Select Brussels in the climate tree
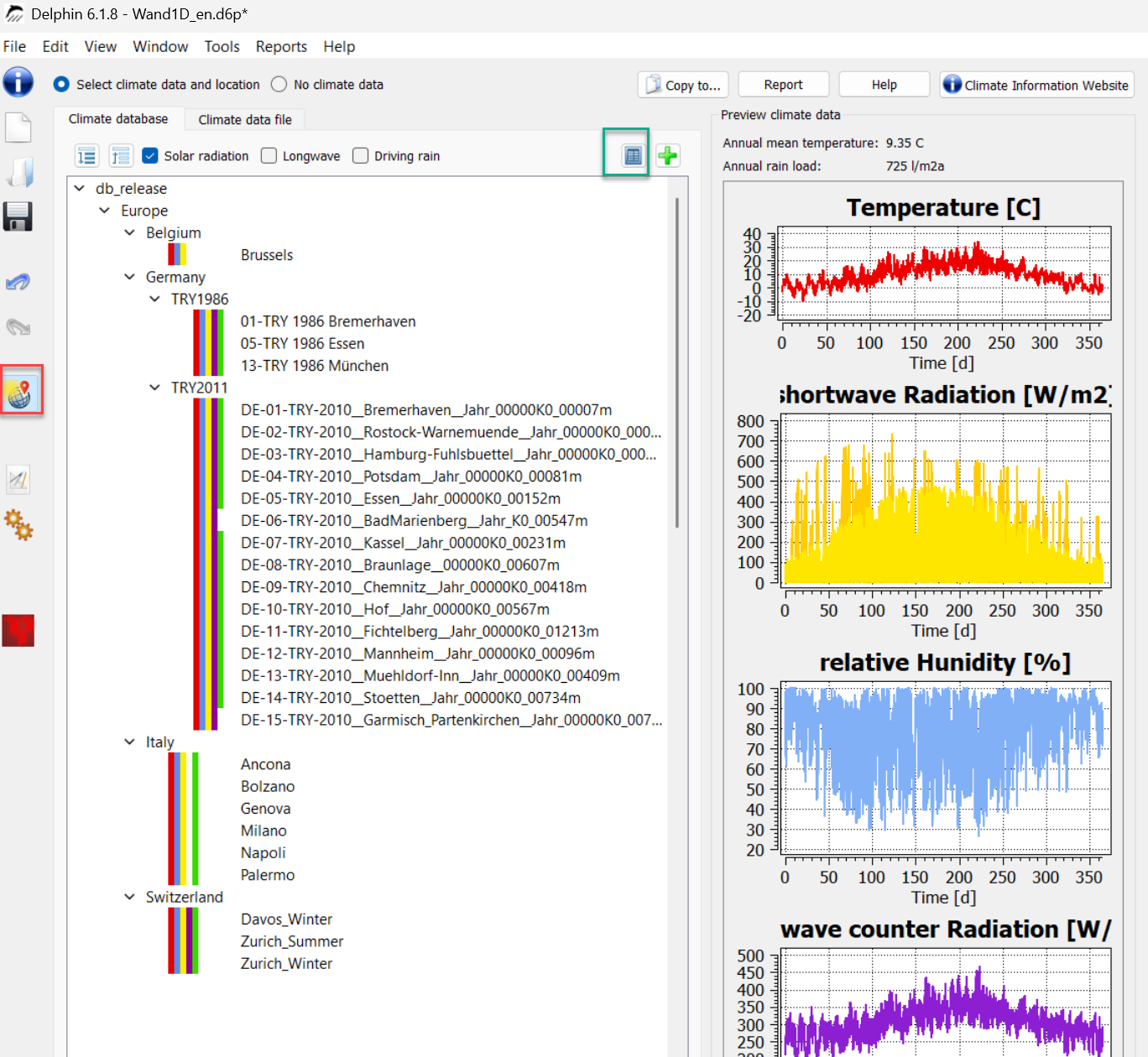The width and height of the screenshot is (1148, 1057). (x=267, y=255)
